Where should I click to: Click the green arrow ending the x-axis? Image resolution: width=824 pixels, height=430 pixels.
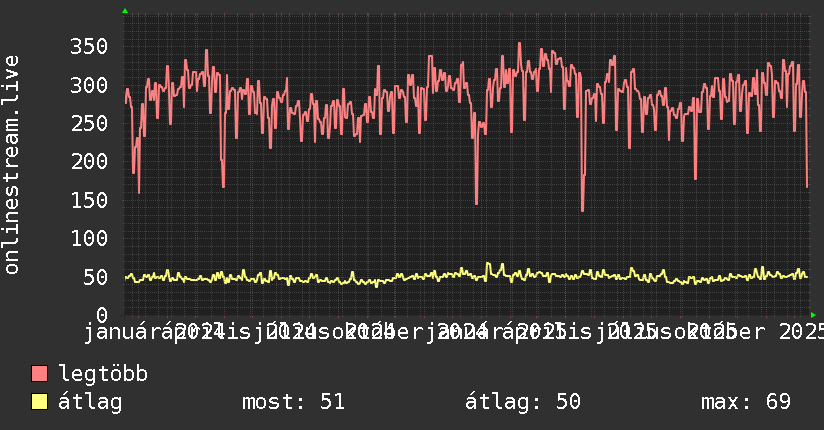pos(813,315)
